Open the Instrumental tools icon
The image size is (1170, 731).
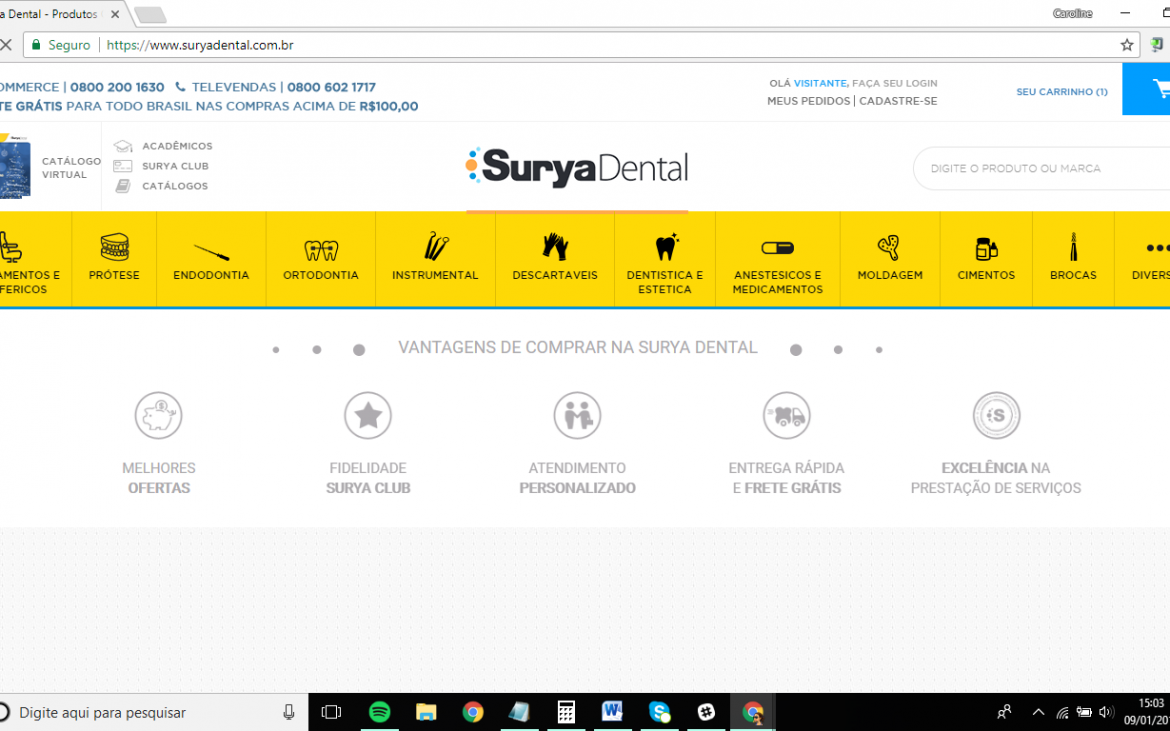click(x=436, y=247)
